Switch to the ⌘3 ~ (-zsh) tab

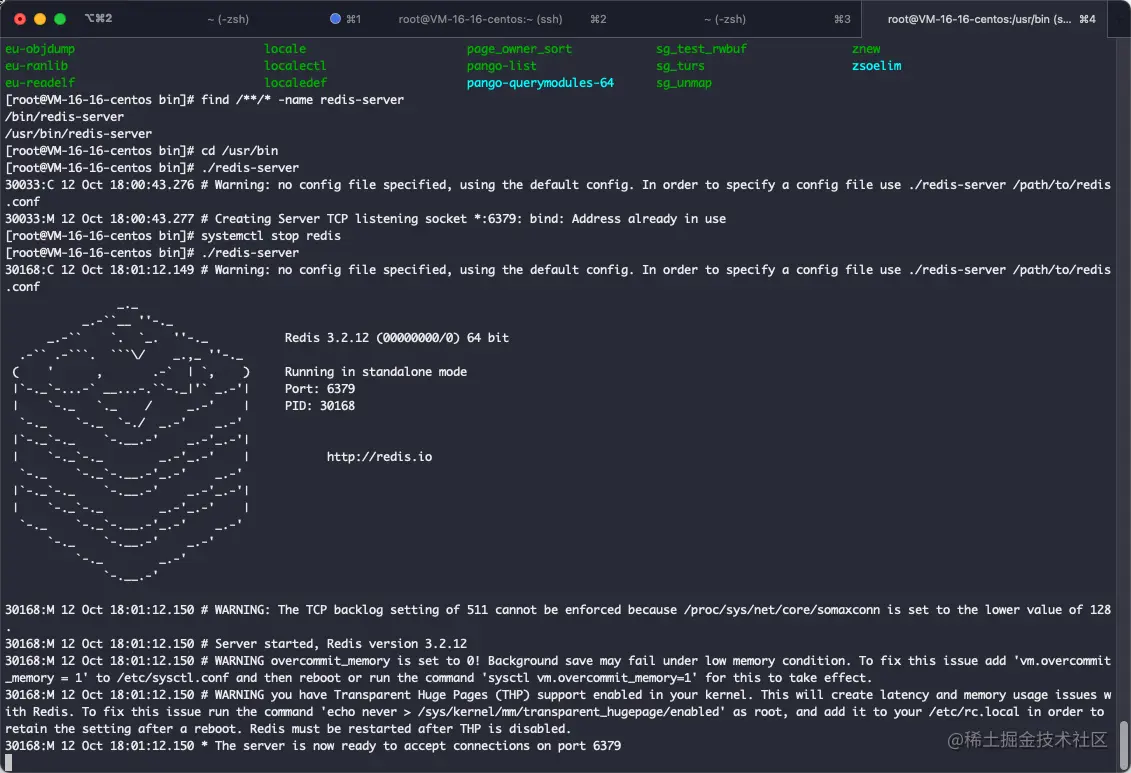click(x=725, y=19)
